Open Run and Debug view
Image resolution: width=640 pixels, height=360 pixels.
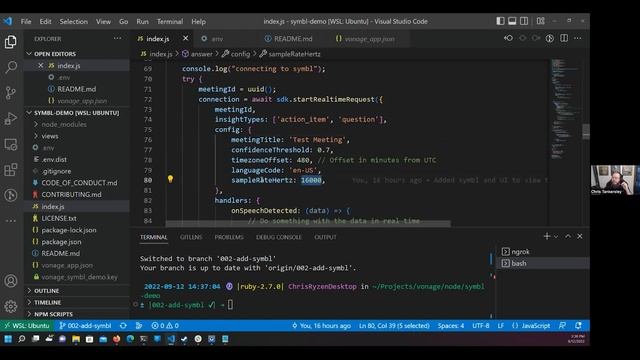coord(11,118)
